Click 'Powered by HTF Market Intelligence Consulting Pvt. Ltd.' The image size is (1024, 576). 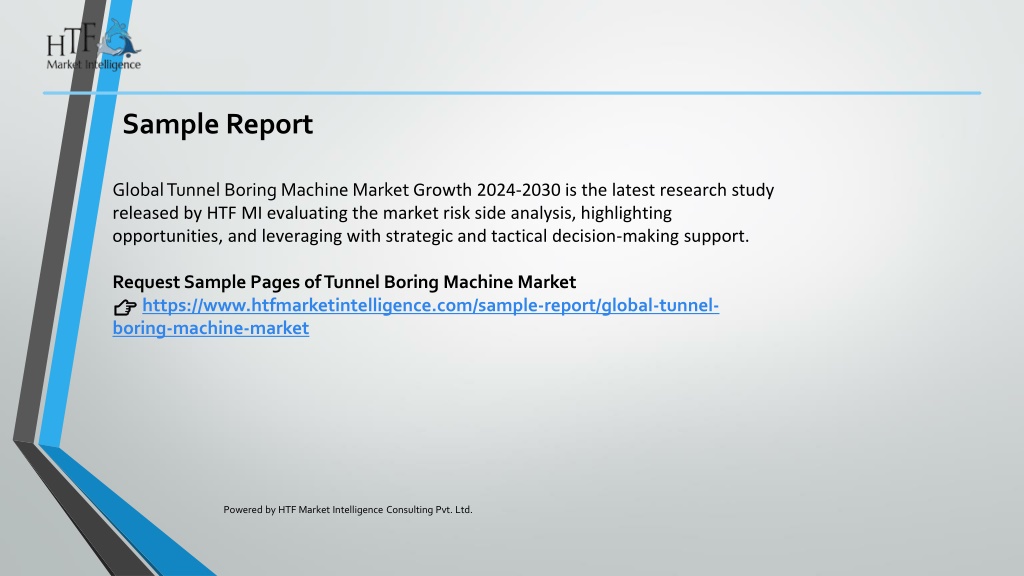click(347, 509)
